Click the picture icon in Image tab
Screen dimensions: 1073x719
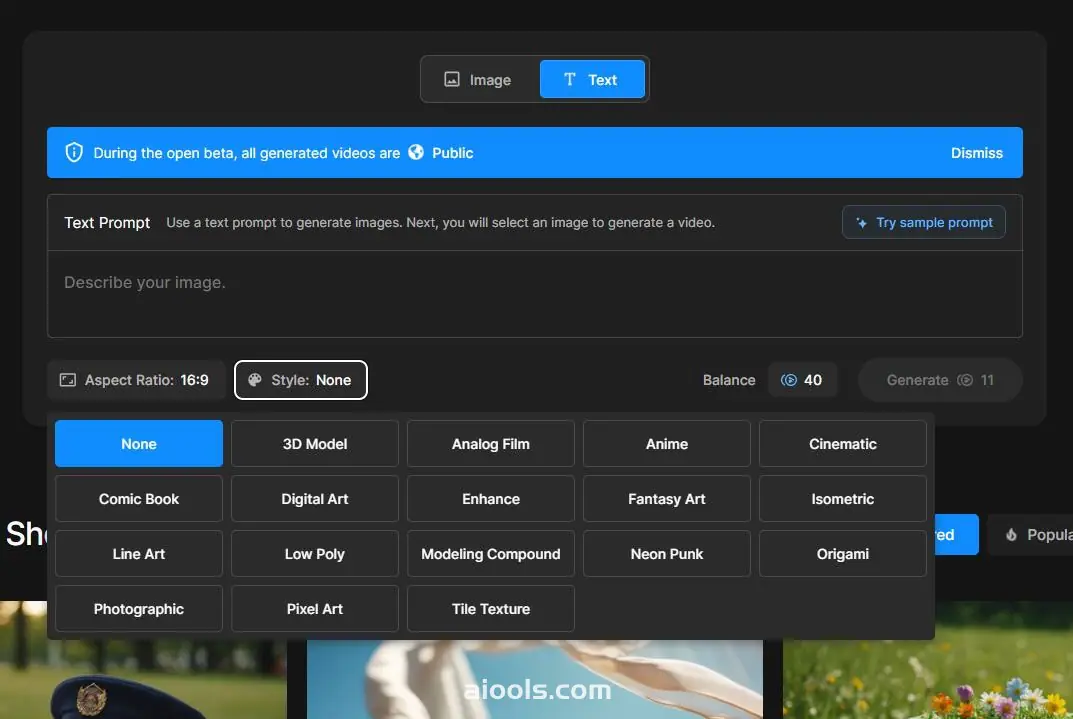pos(452,80)
